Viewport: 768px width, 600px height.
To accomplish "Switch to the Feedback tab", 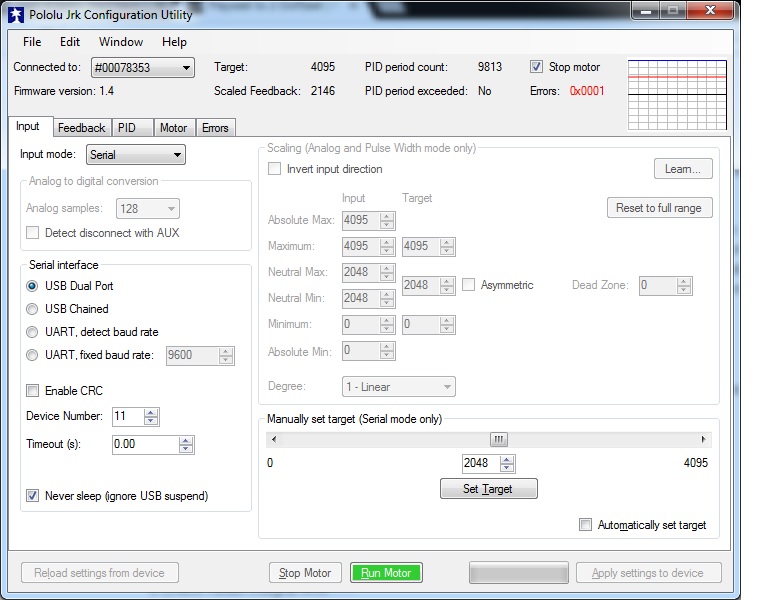I will 81,128.
